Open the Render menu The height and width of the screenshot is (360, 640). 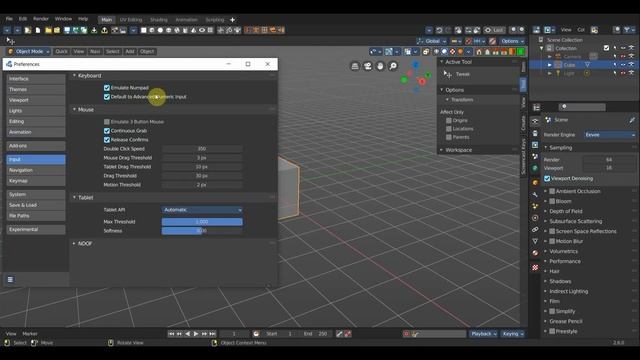(41, 19)
